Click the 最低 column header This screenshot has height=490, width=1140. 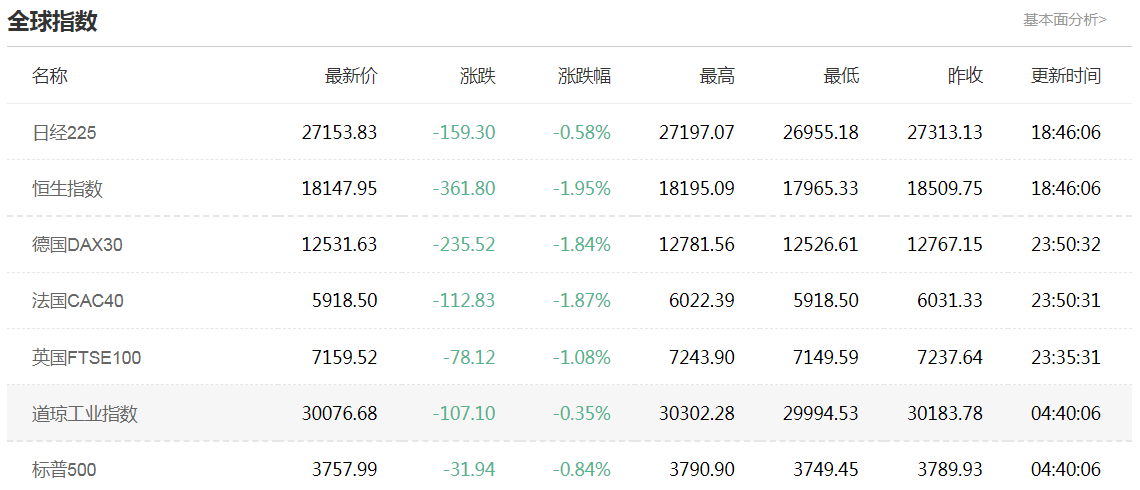point(841,76)
